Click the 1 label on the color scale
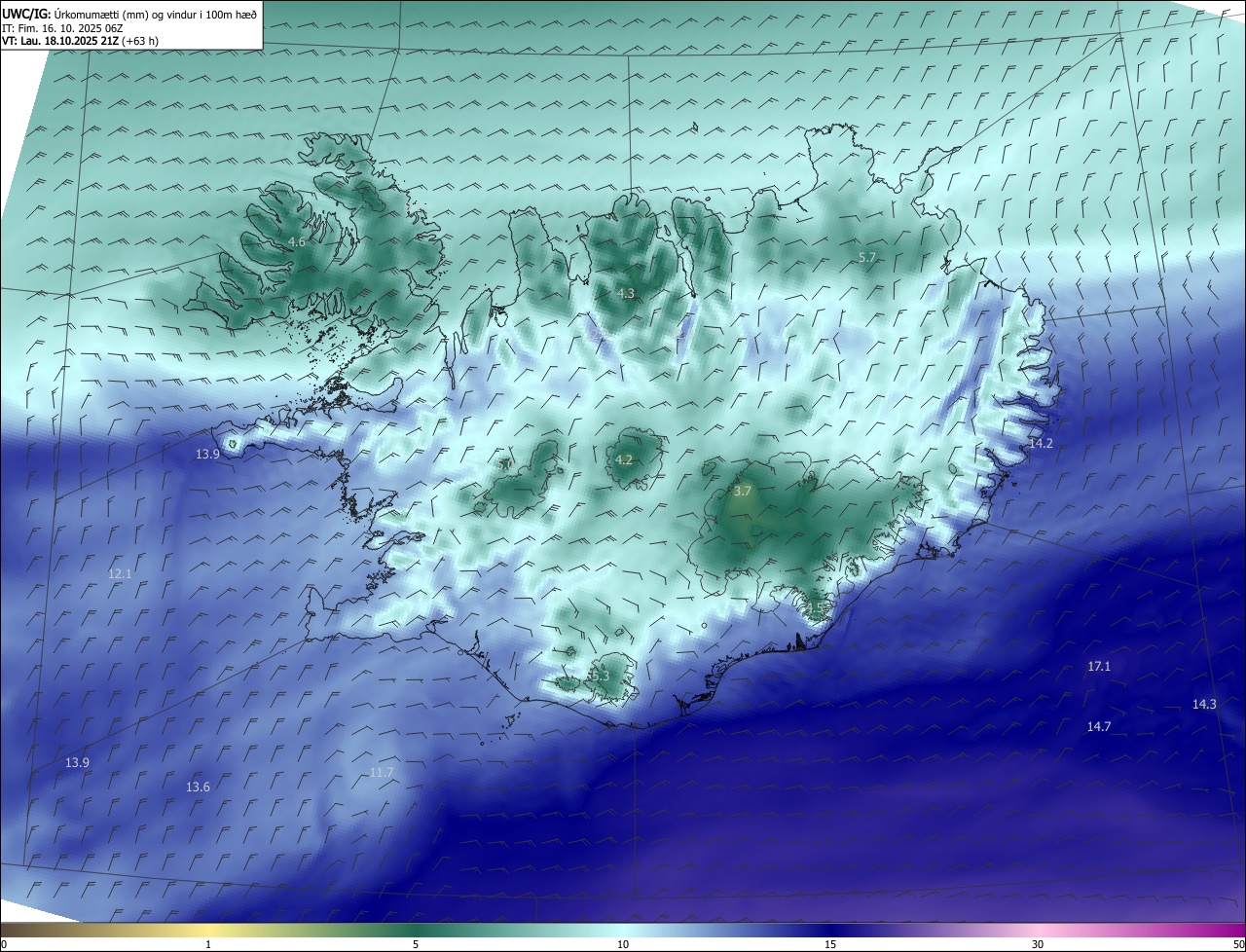Image resolution: width=1246 pixels, height=952 pixels. [208, 944]
